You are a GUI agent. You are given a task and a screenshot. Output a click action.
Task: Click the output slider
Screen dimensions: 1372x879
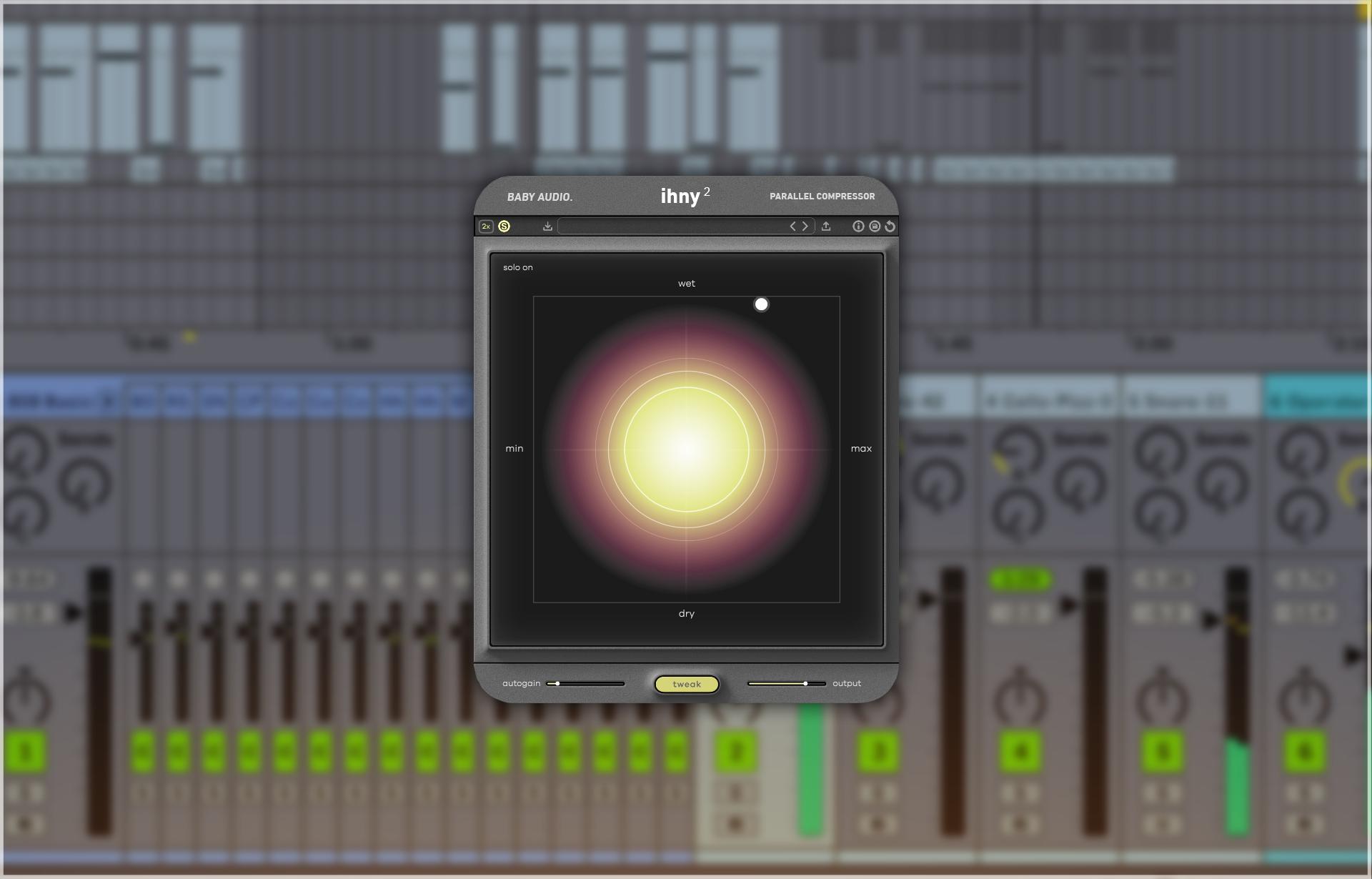(x=786, y=684)
